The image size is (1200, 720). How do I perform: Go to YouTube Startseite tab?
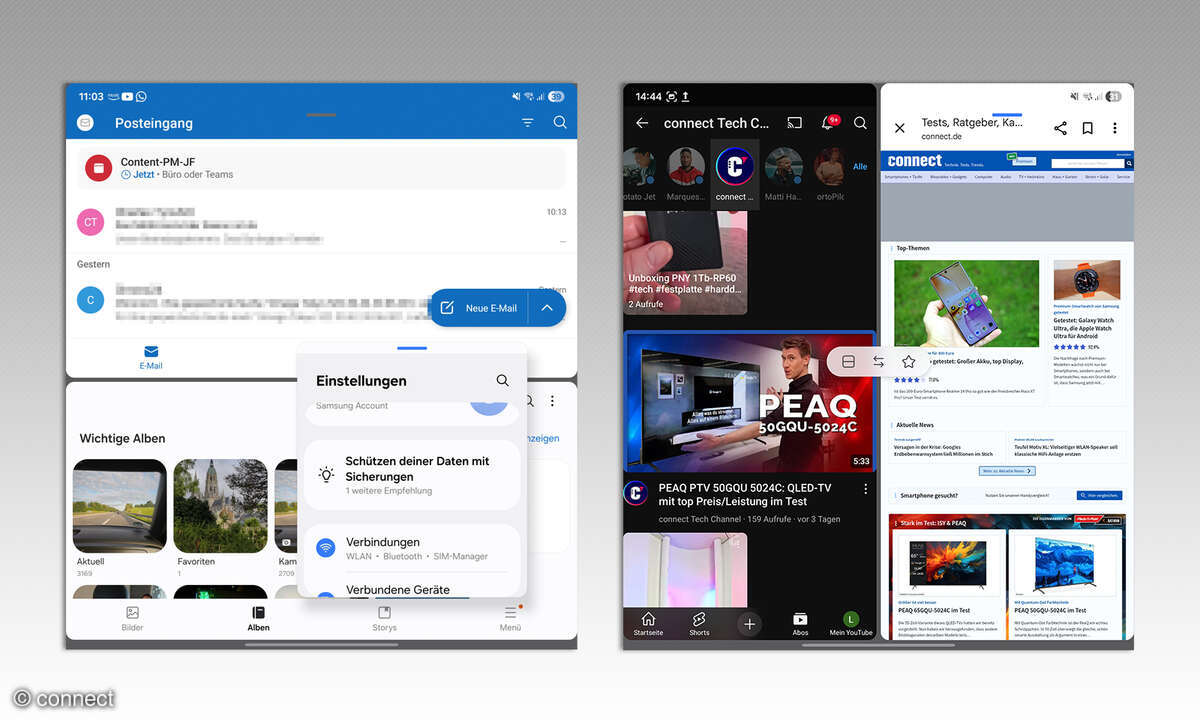(x=648, y=624)
